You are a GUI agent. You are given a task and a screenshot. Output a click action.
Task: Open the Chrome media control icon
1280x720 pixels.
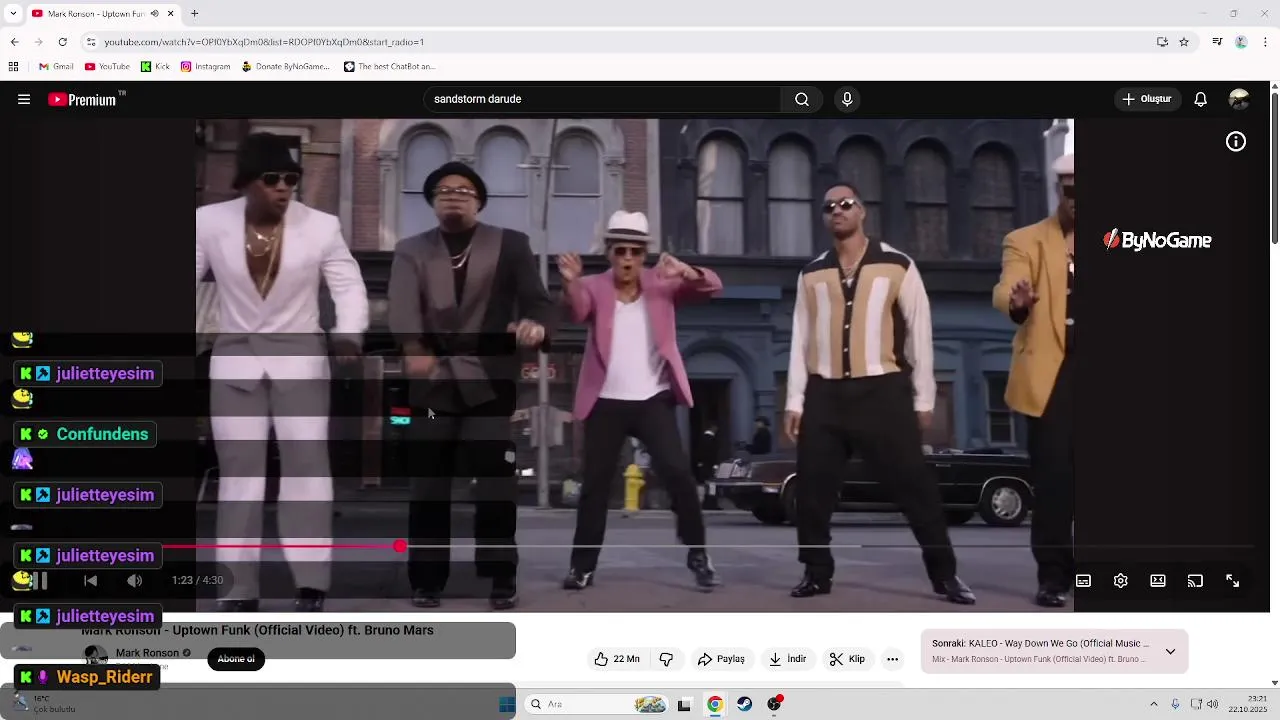click(1217, 42)
